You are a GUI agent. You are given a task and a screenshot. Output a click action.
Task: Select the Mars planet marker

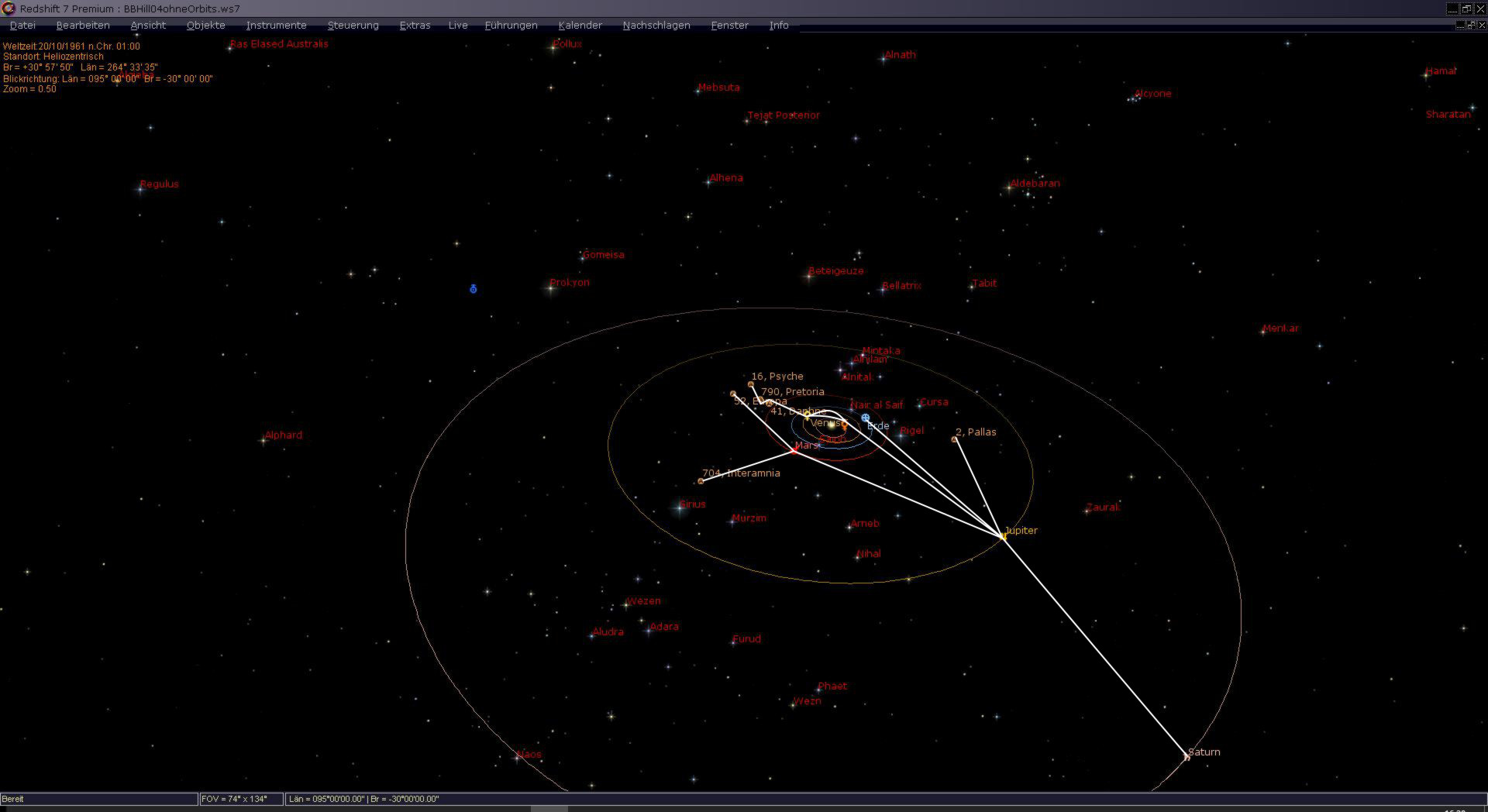(795, 449)
